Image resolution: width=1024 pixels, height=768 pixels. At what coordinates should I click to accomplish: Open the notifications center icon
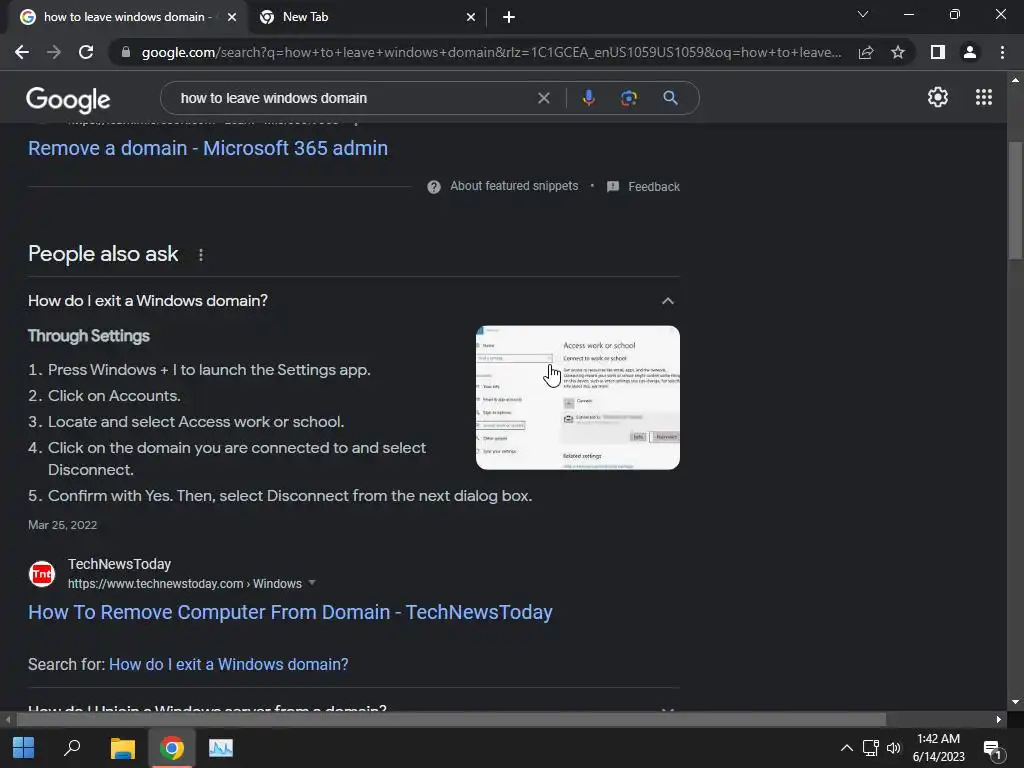pos(992,750)
